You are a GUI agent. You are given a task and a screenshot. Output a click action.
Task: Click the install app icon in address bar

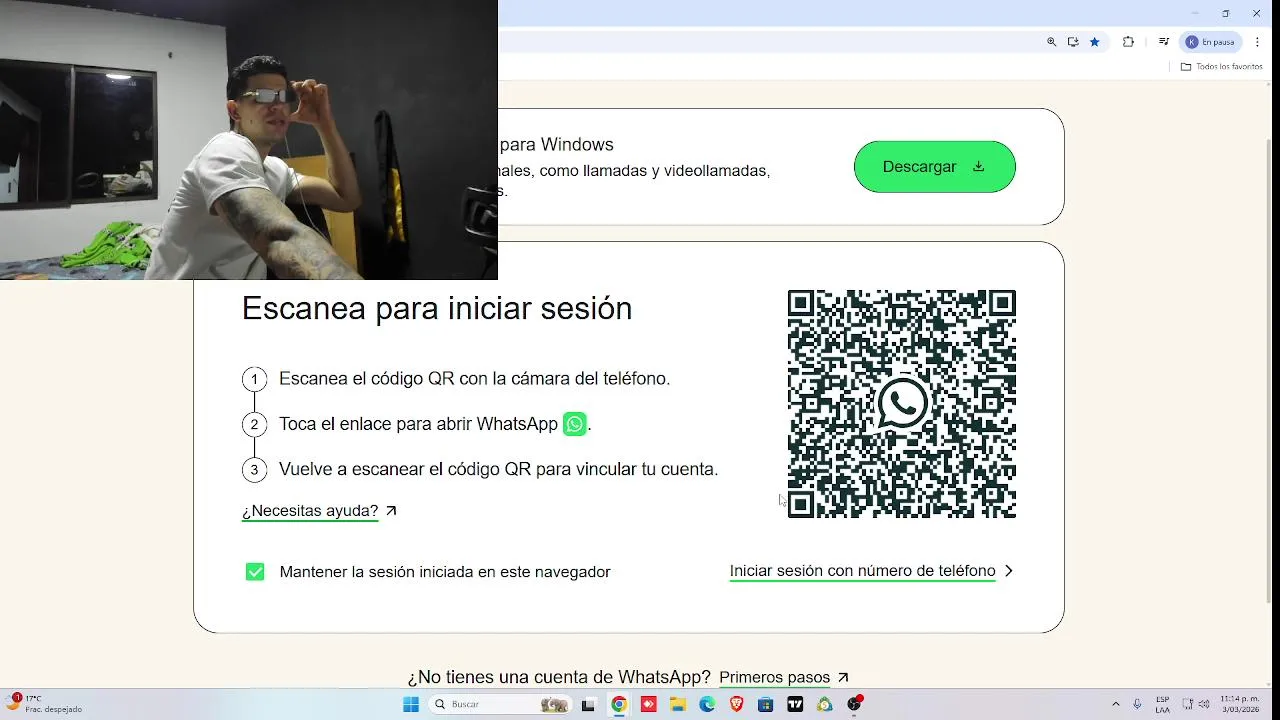point(1073,42)
